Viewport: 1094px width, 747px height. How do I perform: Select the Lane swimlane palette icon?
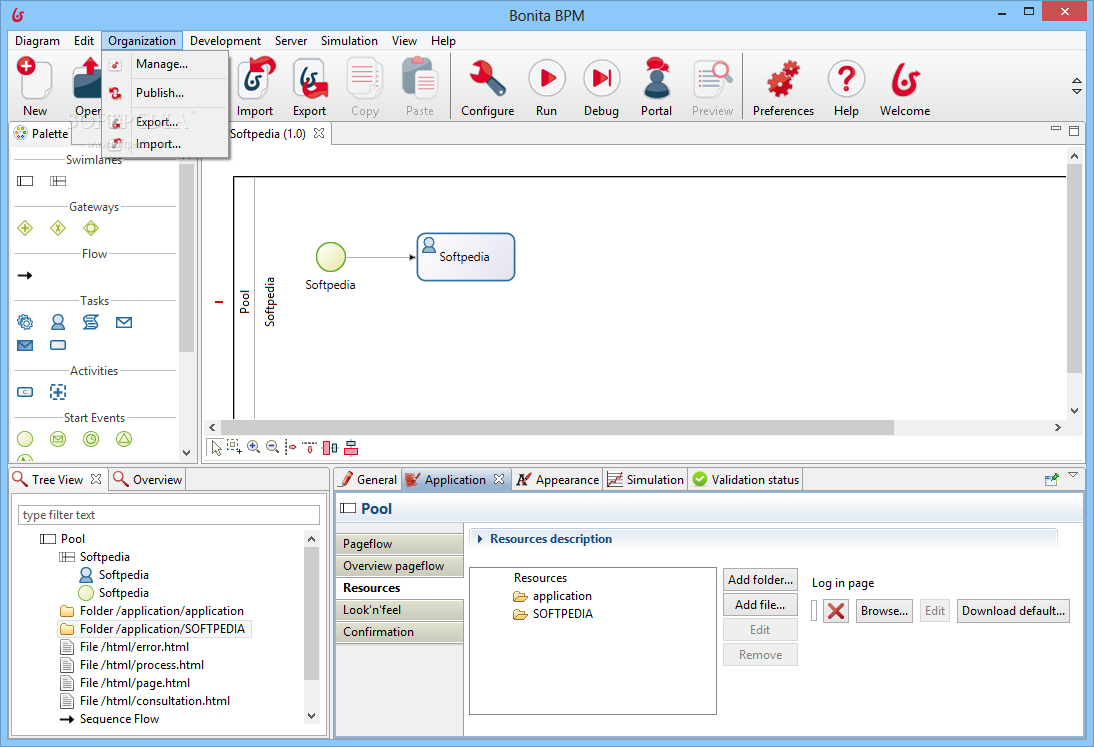click(58, 181)
